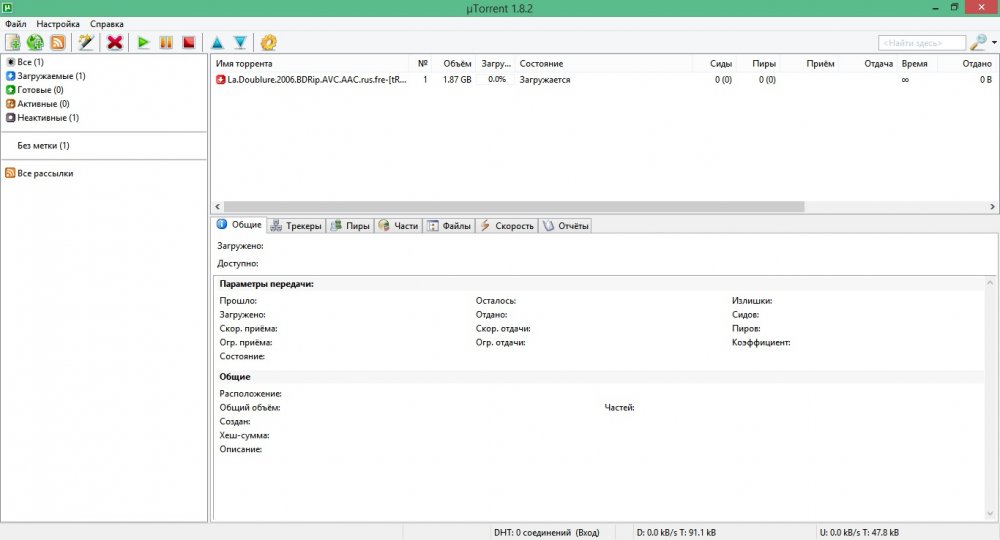Click the Add Torrent toolbar icon
The height and width of the screenshot is (540, 1000).
13,42
